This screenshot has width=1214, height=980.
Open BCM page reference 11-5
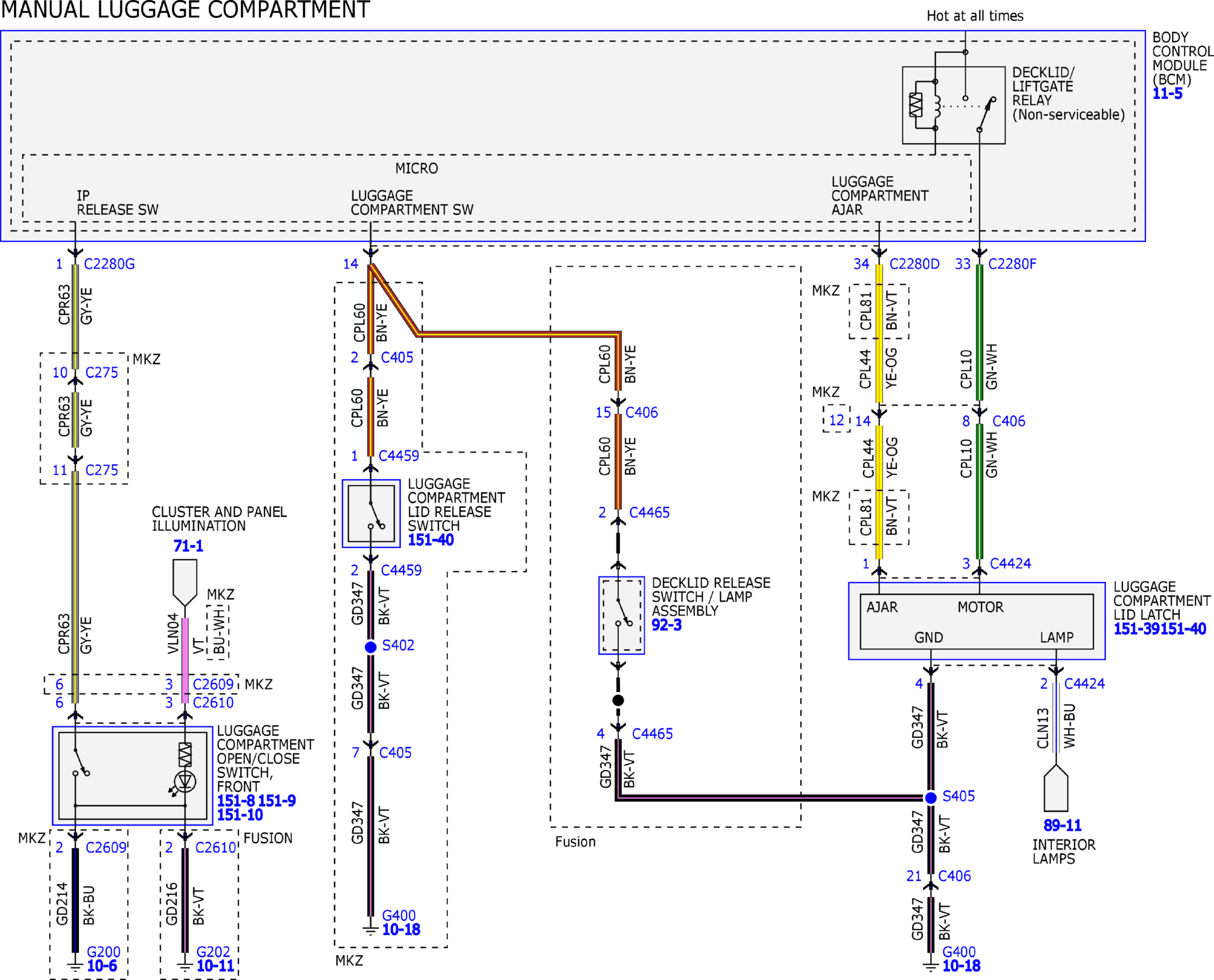1167,94
